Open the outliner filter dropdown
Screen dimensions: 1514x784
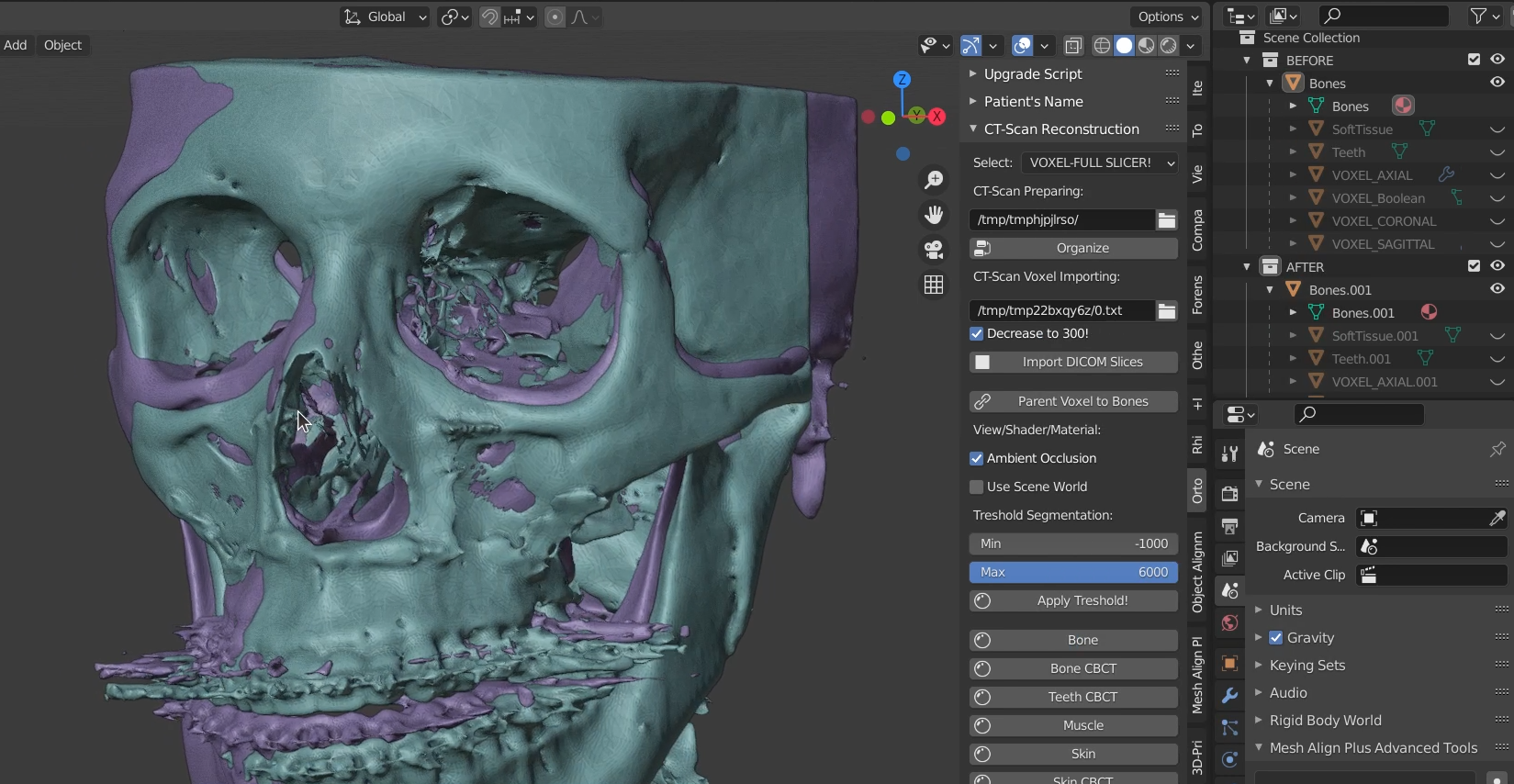tap(1484, 16)
